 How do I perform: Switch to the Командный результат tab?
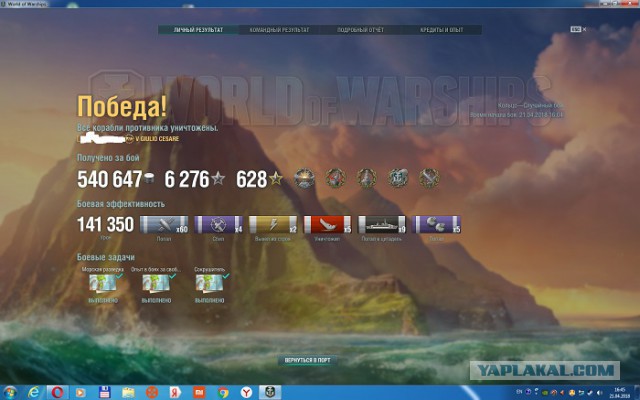click(279, 30)
